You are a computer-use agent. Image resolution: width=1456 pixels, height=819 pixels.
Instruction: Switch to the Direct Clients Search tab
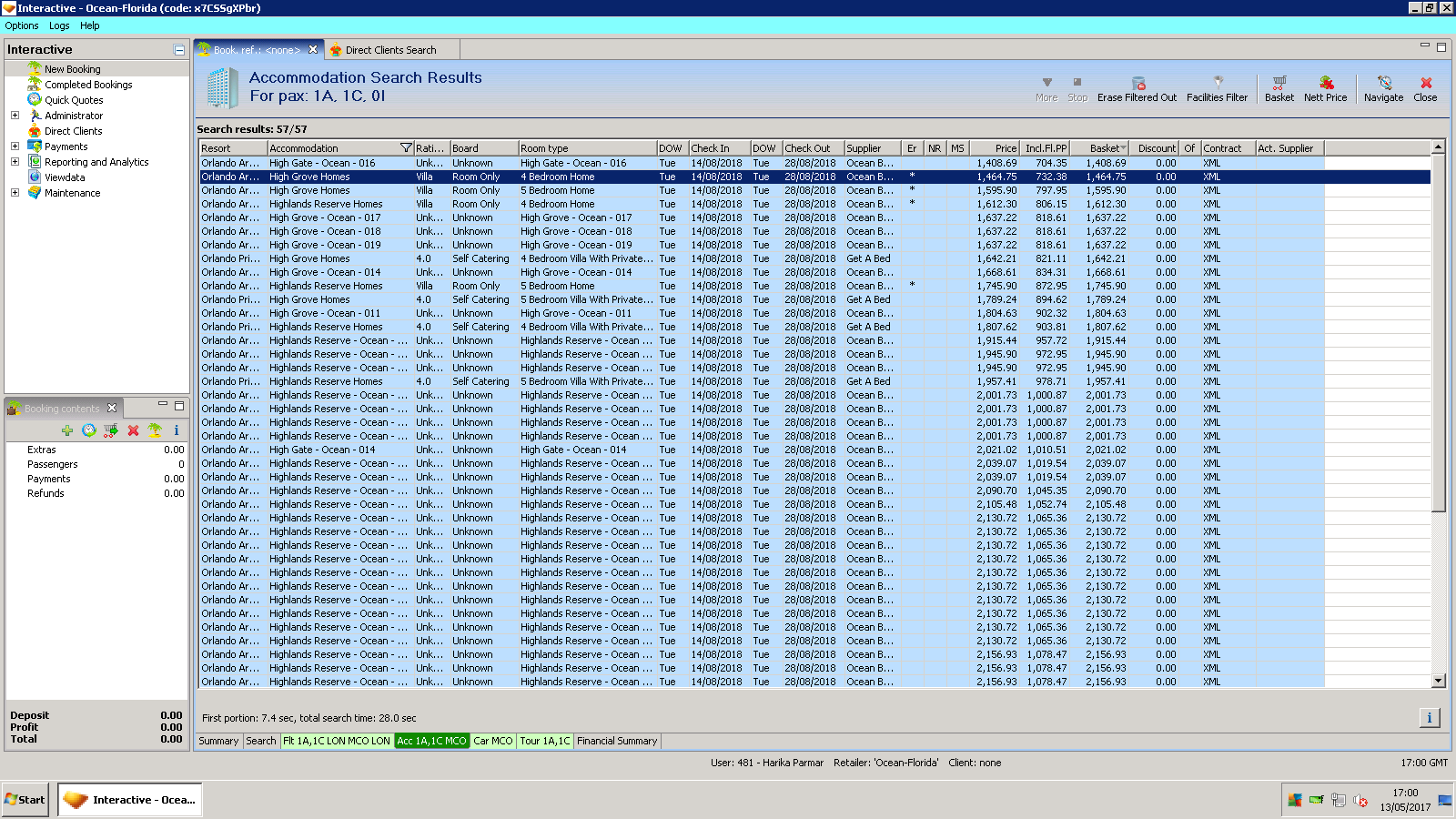coord(389,50)
